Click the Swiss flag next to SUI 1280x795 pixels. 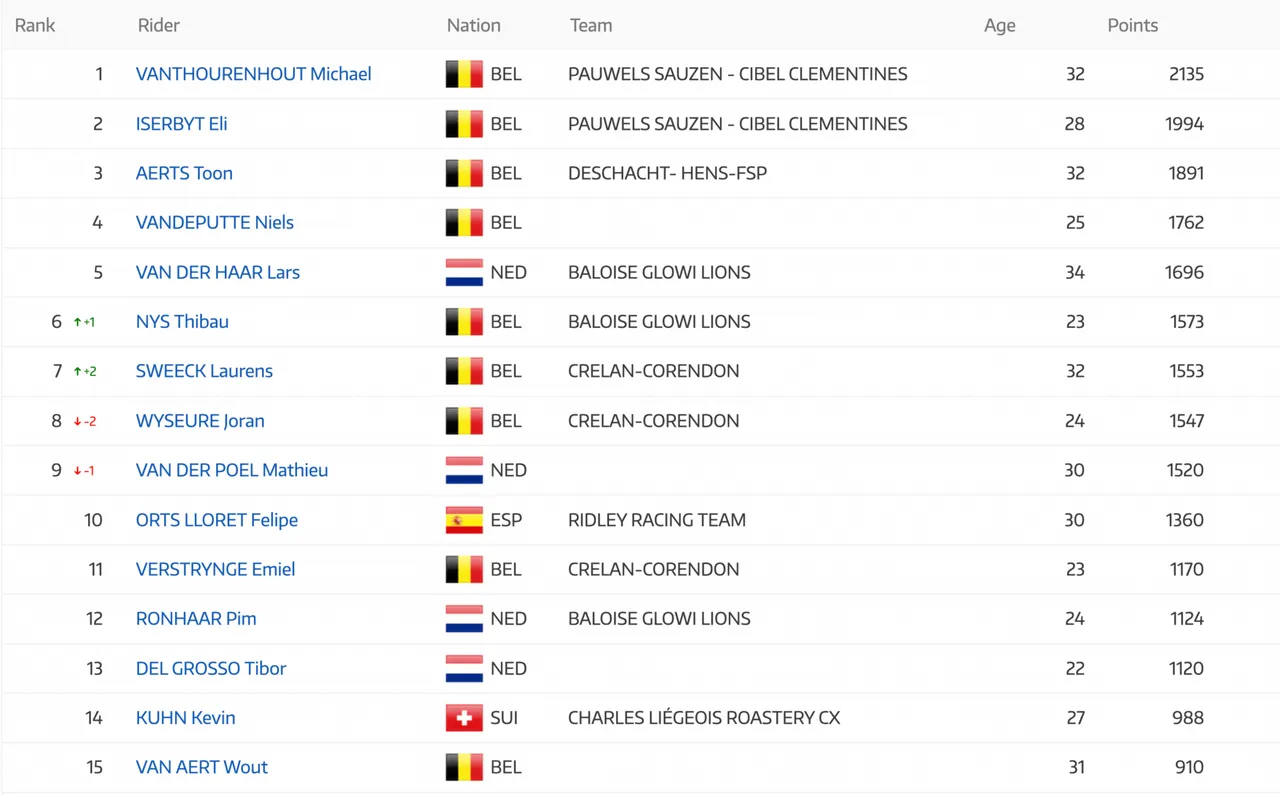pyautogui.click(x=464, y=718)
